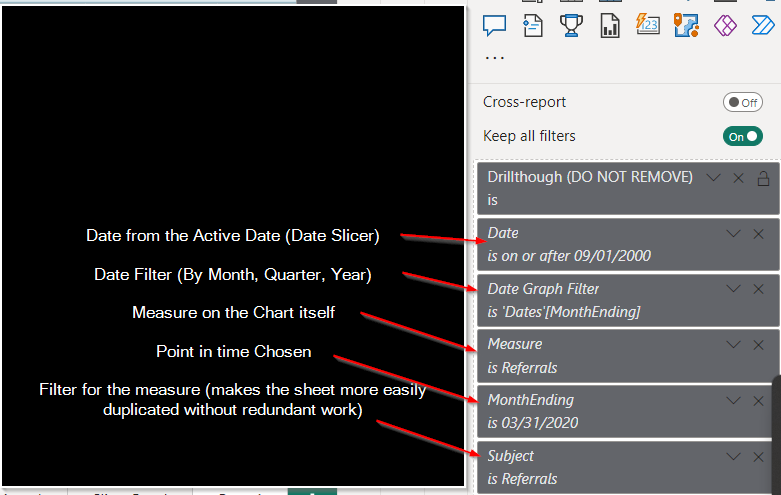Expand the Subject filter card chevron
The image size is (781, 495).
coord(733,457)
